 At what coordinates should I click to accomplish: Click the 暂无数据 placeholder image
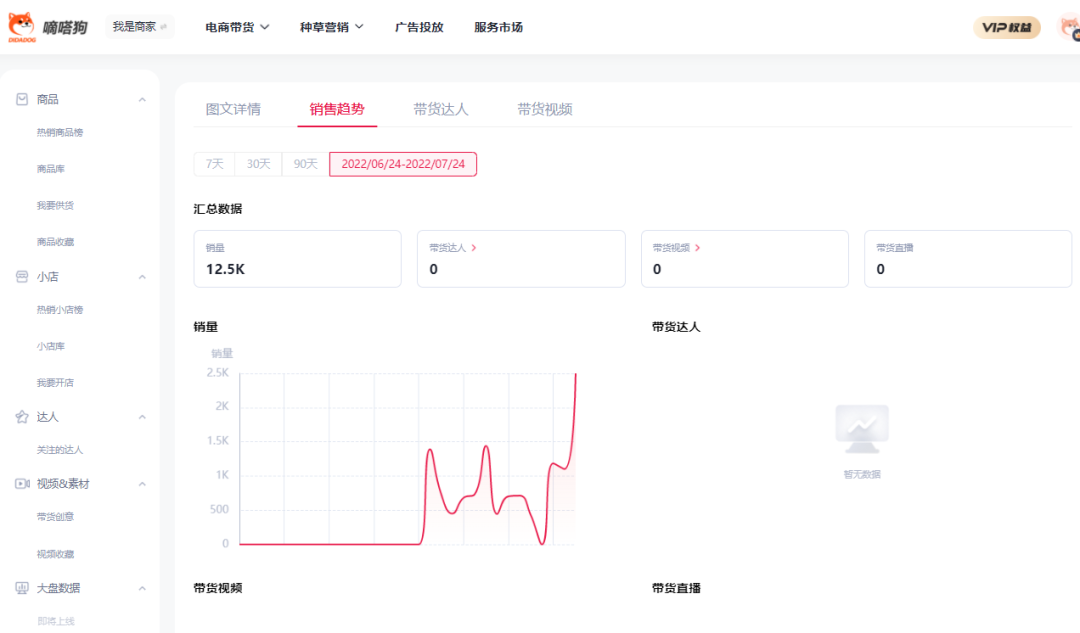[862, 428]
